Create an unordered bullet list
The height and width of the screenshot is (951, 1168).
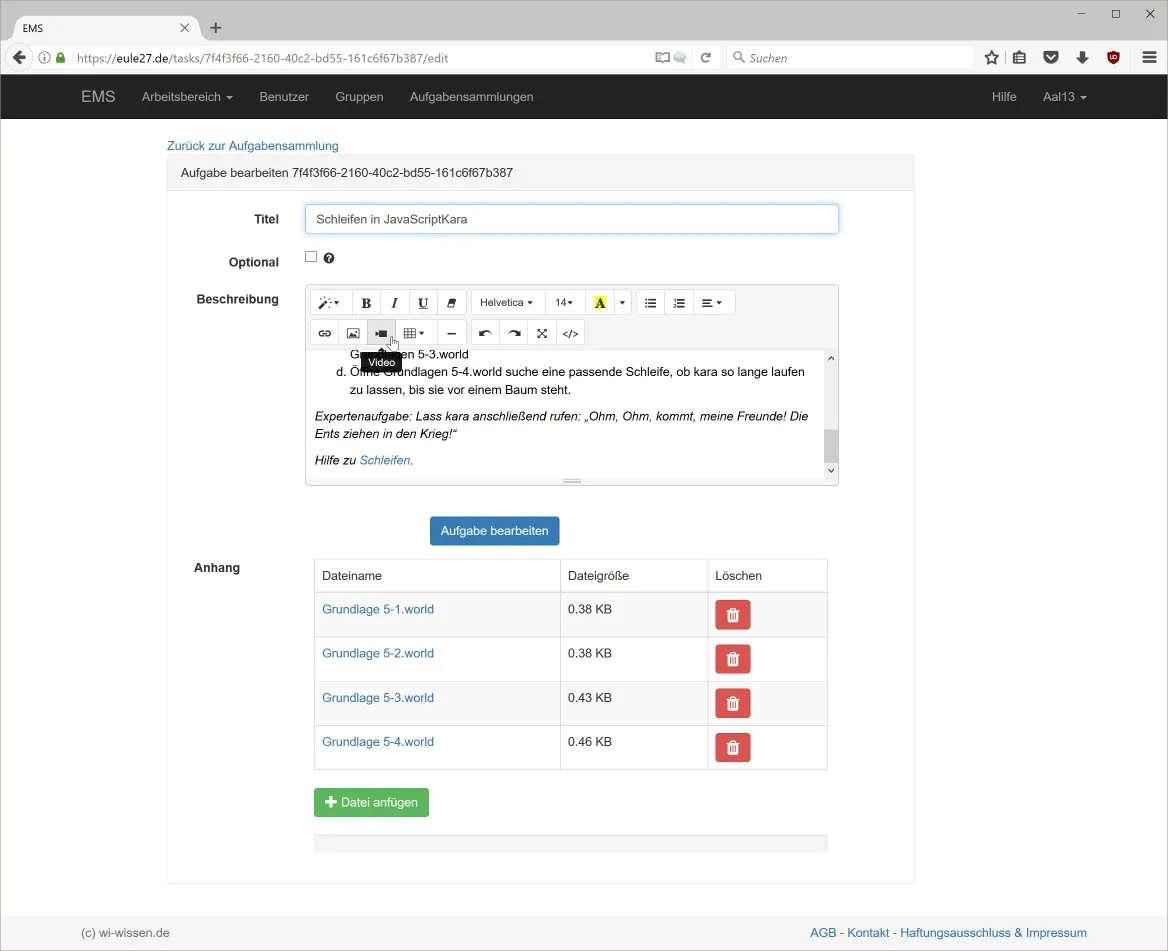click(x=650, y=303)
